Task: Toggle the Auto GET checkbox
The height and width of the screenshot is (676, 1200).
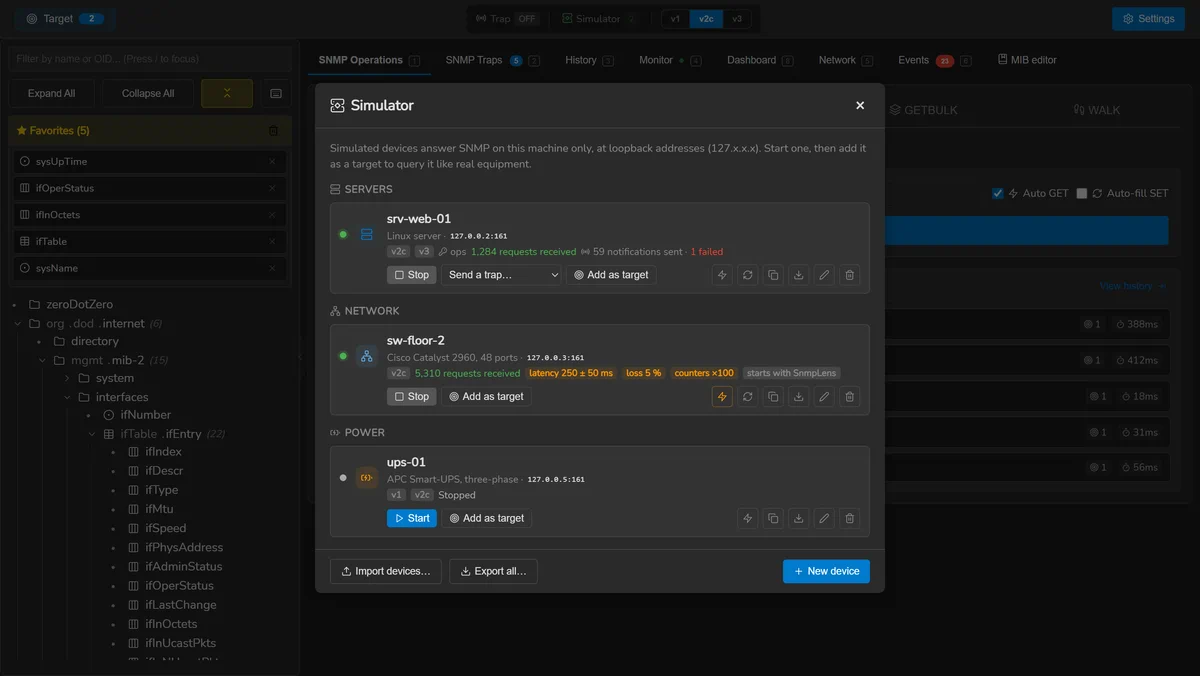Action: (997, 193)
